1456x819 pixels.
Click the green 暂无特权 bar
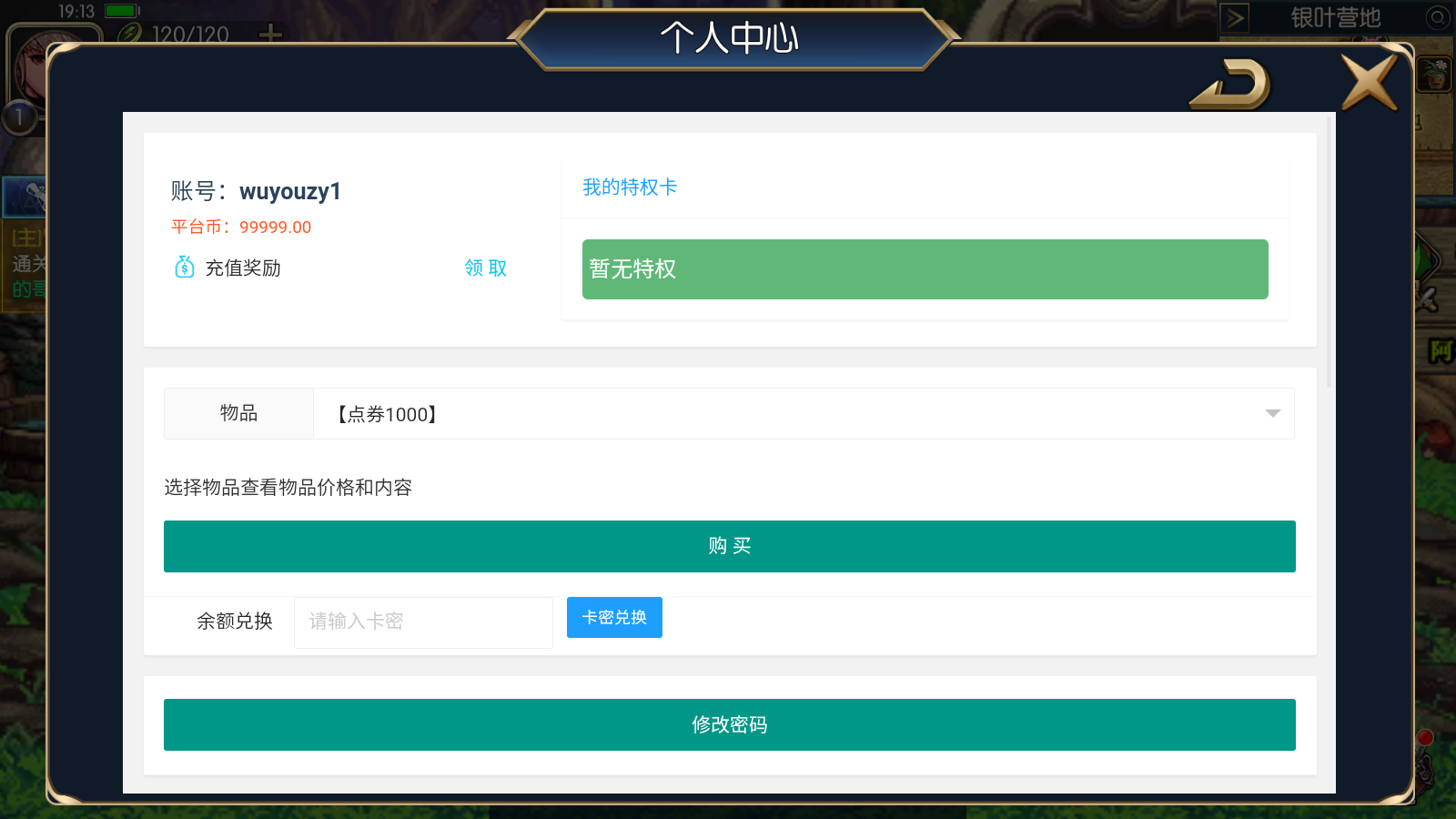pos(925,269)
